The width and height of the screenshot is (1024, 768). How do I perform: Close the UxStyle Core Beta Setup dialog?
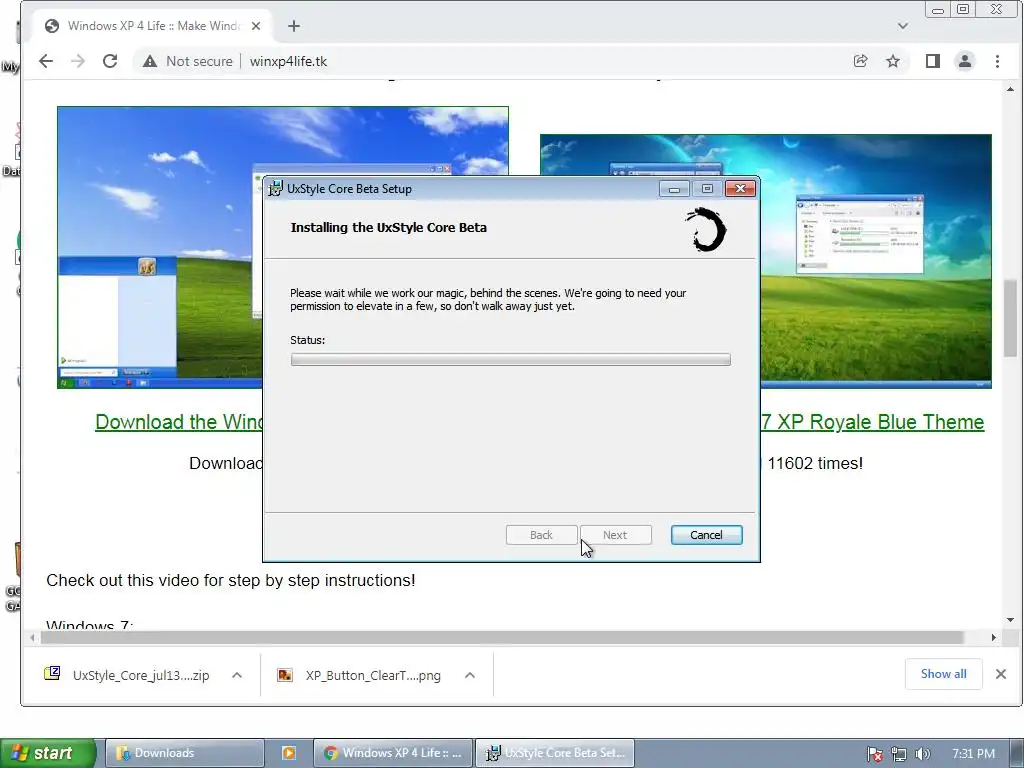(740, 189)
